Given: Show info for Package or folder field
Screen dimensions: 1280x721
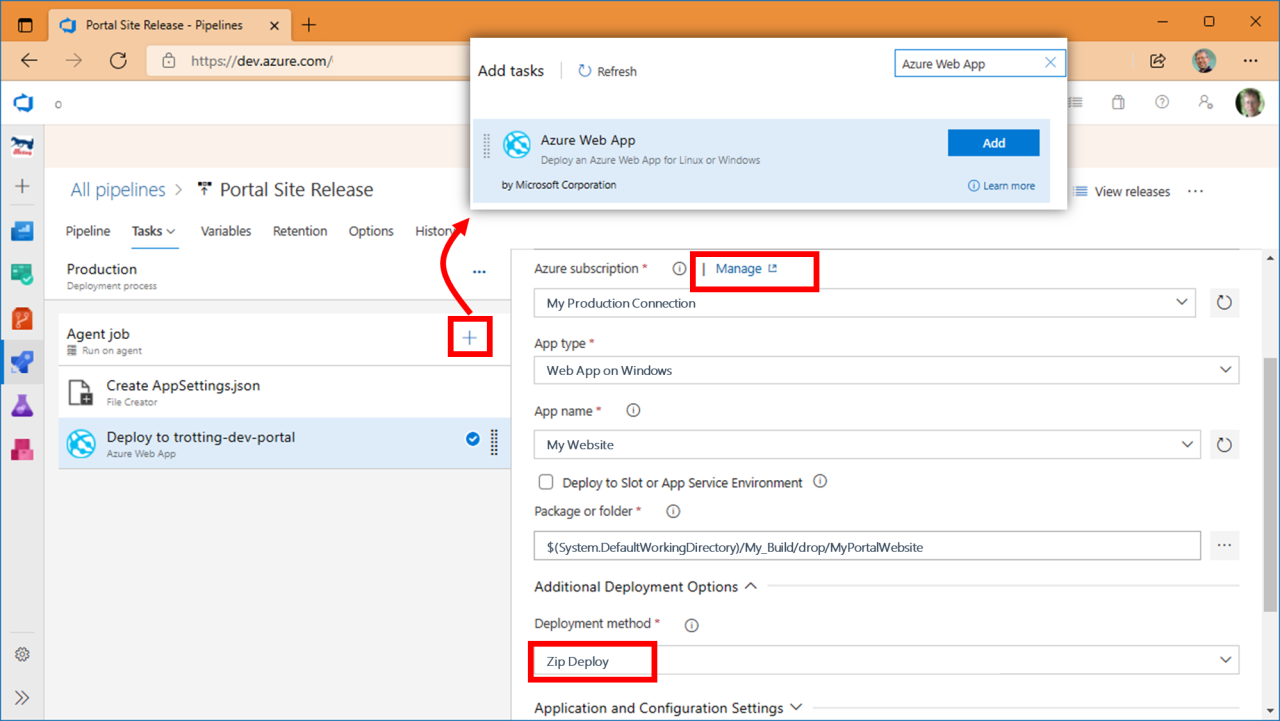Looking at the screenshot, I should [x=673, y=511].
